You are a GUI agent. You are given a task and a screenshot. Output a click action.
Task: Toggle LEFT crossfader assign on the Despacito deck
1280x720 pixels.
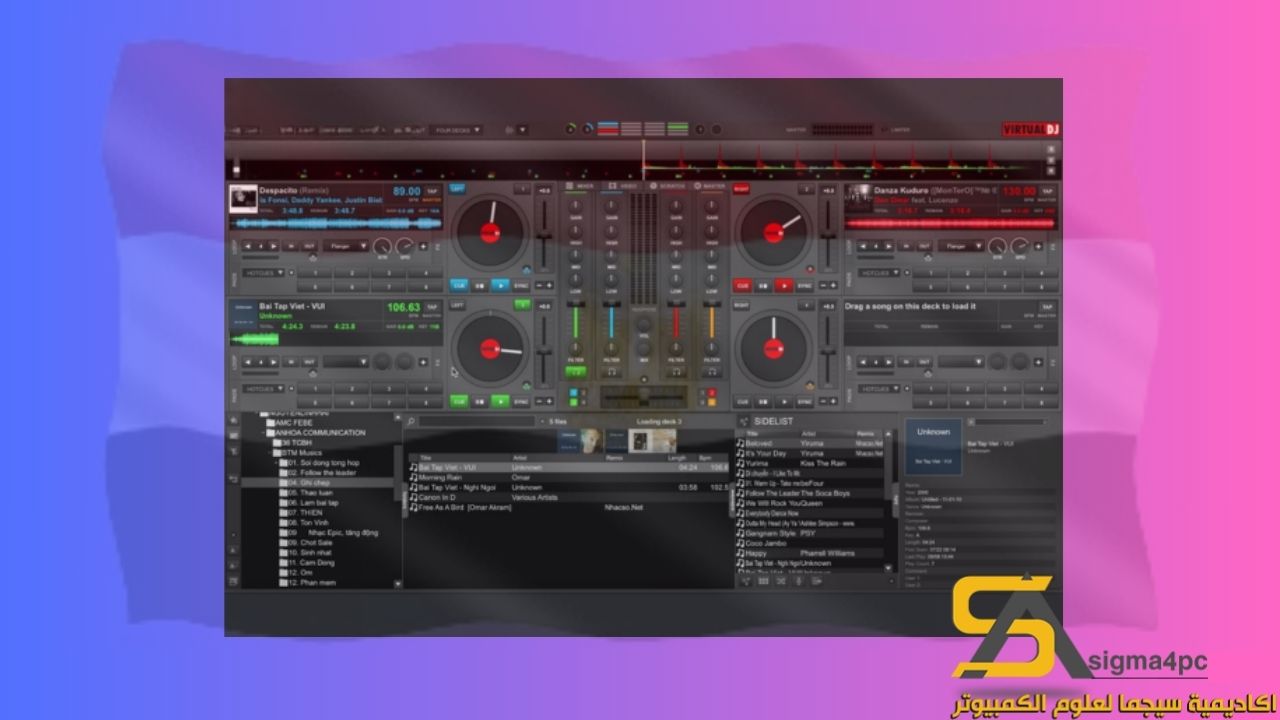(x=458, y=188)
